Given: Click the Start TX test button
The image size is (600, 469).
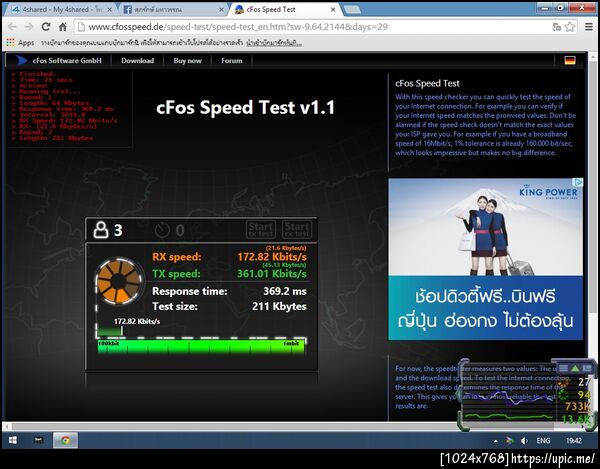Looking at the screenshot, I should [261, 230].
